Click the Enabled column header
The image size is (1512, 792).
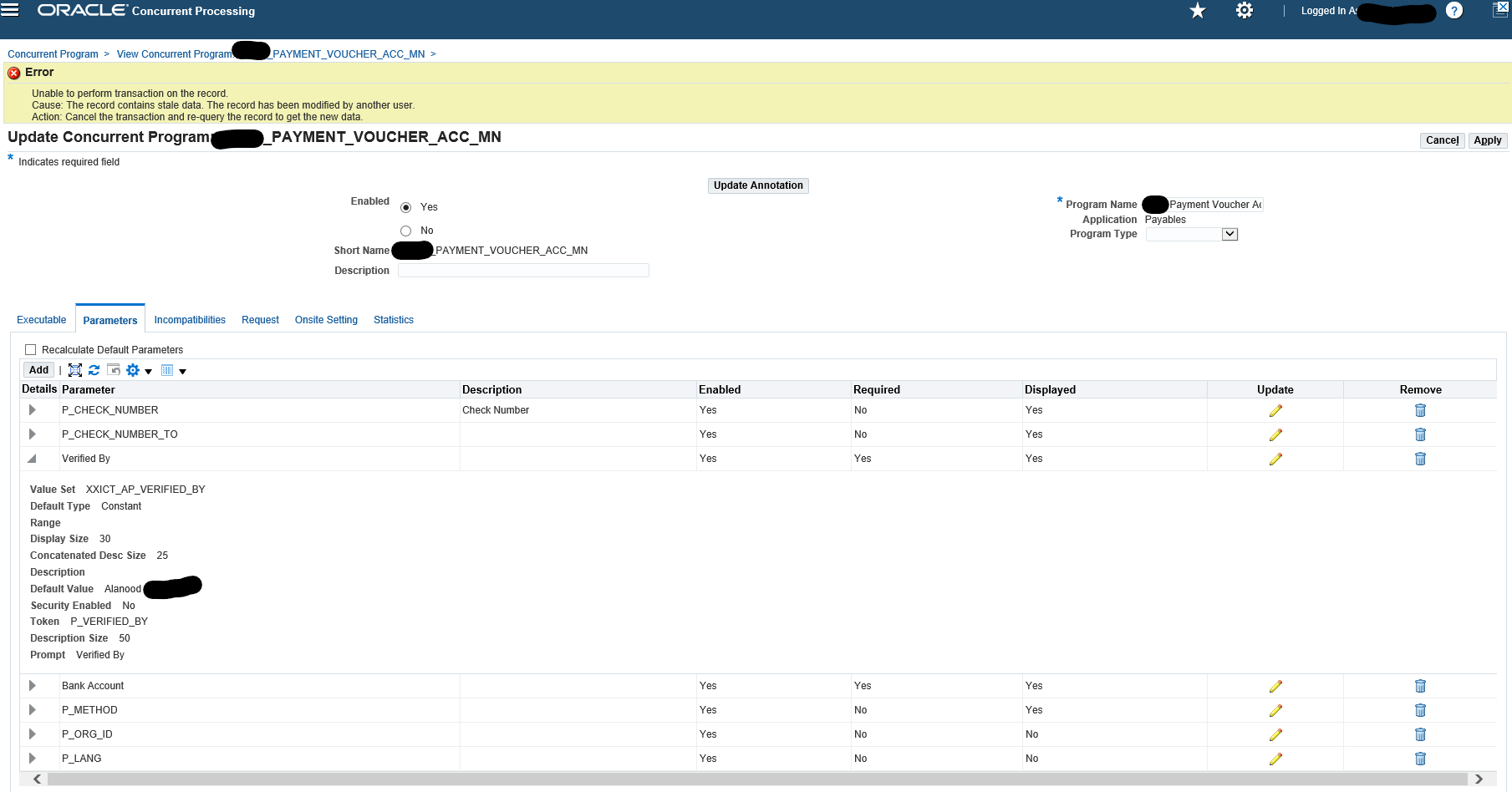(720, 389)
